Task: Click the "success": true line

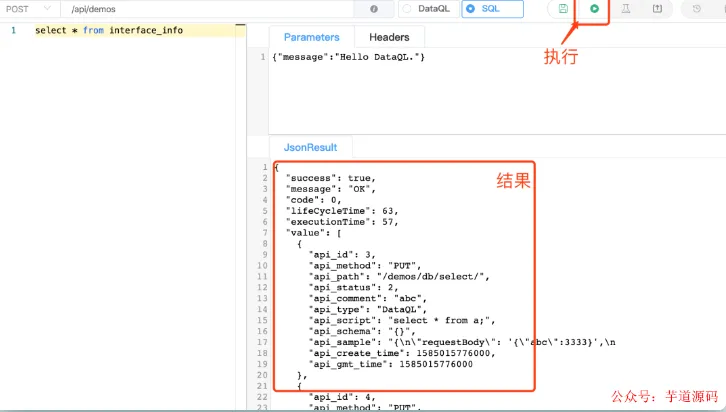Action: (x=331, y=178)
